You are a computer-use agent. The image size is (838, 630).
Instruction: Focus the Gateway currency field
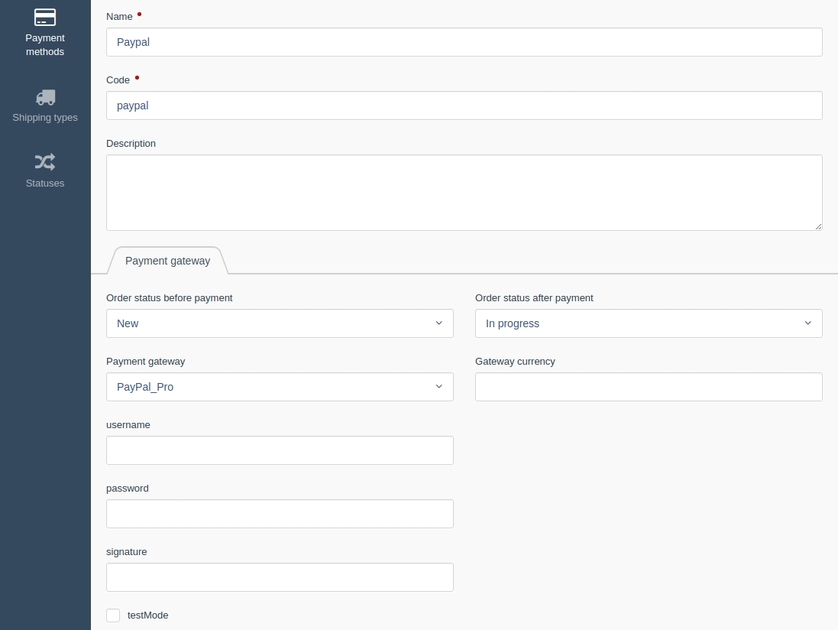pyautogui.click(x=648, y=387)
